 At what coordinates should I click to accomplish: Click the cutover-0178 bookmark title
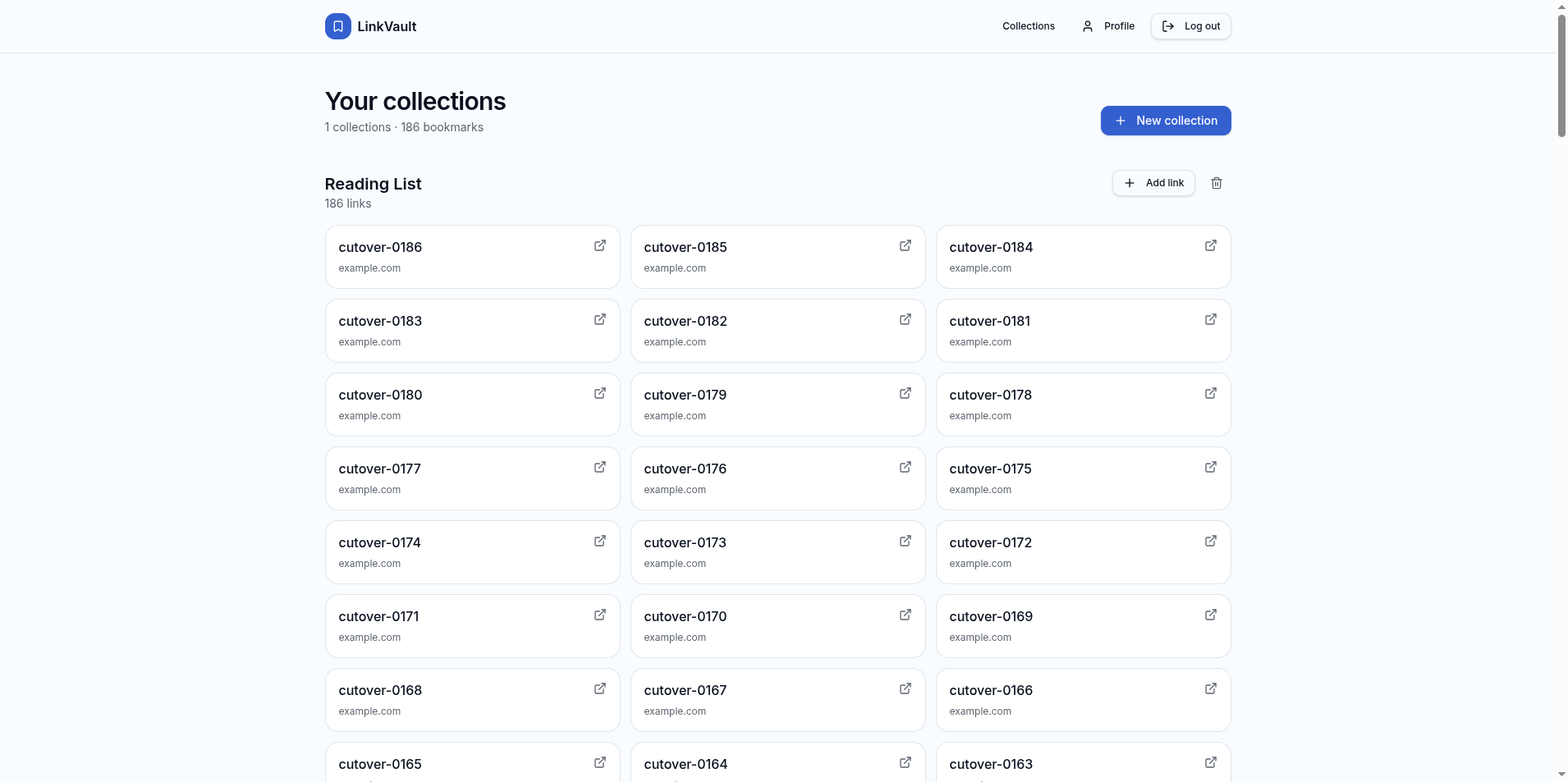click(x=990, y=395)
